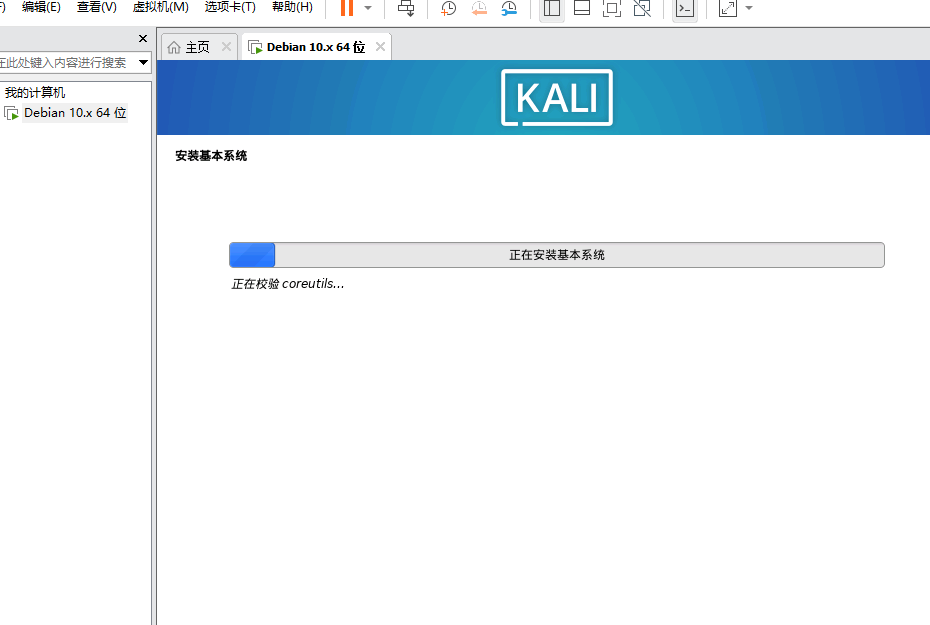930x625 pixels.
Task: Open the 查看(V) menu
Action: pyautogui.click(x=97, y=7)
